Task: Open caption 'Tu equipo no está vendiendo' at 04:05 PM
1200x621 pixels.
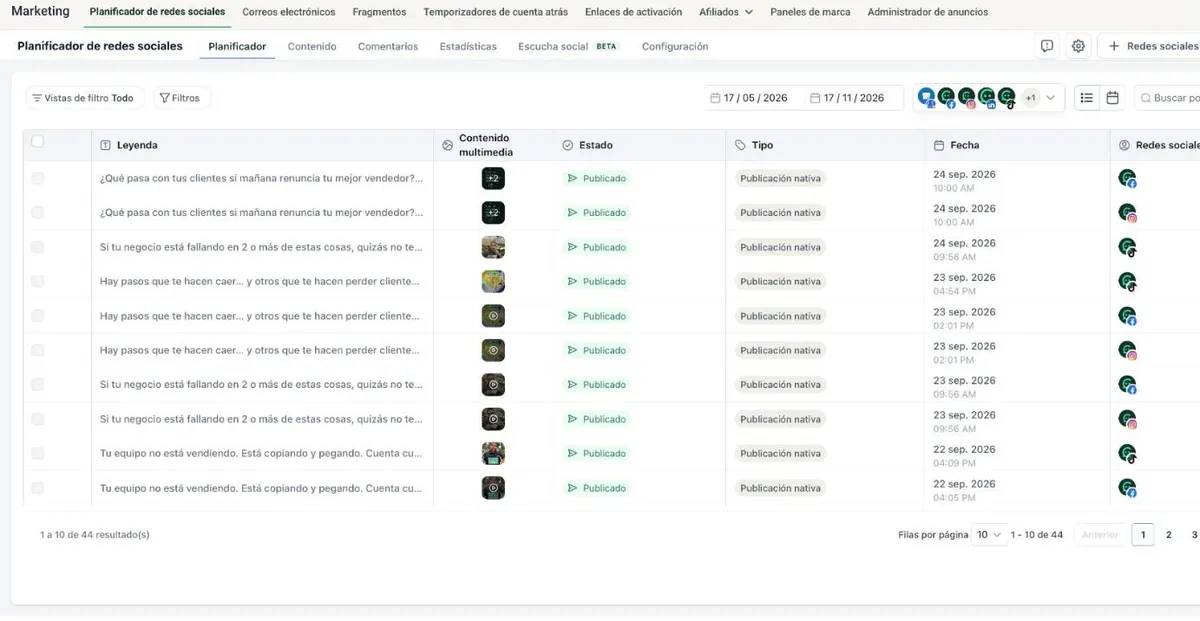Action: pos(261,488)
